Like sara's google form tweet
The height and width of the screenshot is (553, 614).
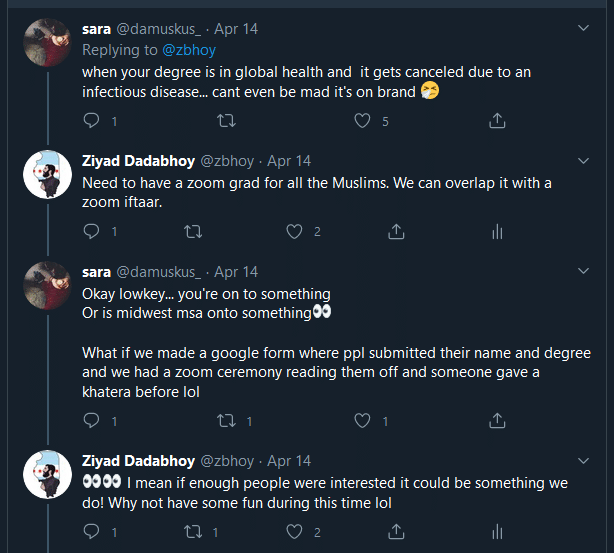coord(363,421)
